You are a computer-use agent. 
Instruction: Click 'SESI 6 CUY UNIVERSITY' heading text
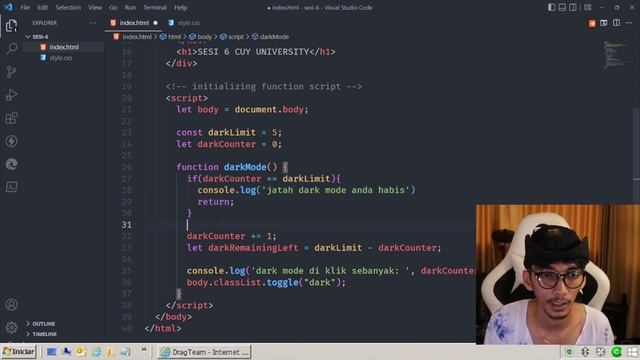[x=253, y=52]
